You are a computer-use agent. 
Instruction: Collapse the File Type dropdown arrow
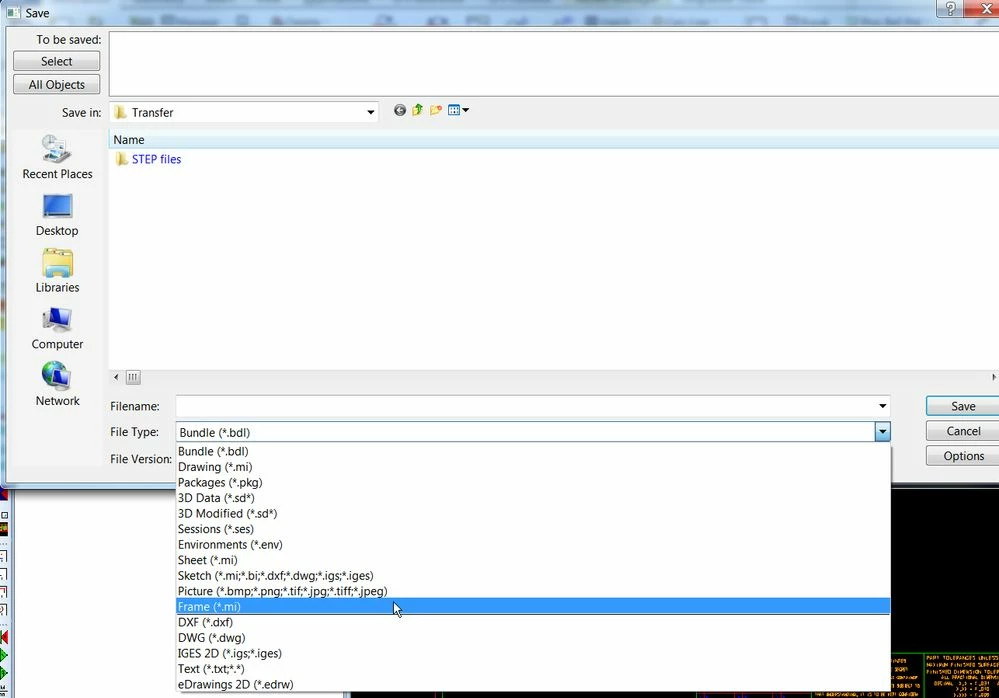point(882,432)
